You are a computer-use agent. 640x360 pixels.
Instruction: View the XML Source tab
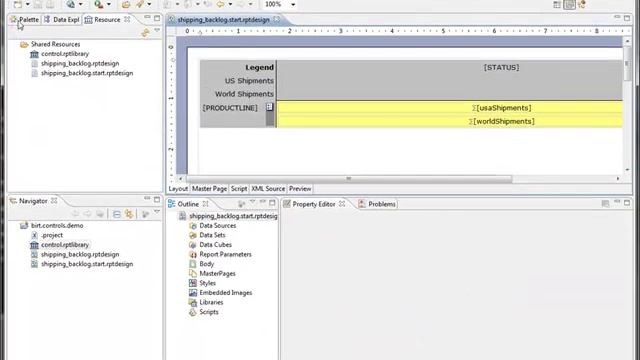click(x=268, y=189)
